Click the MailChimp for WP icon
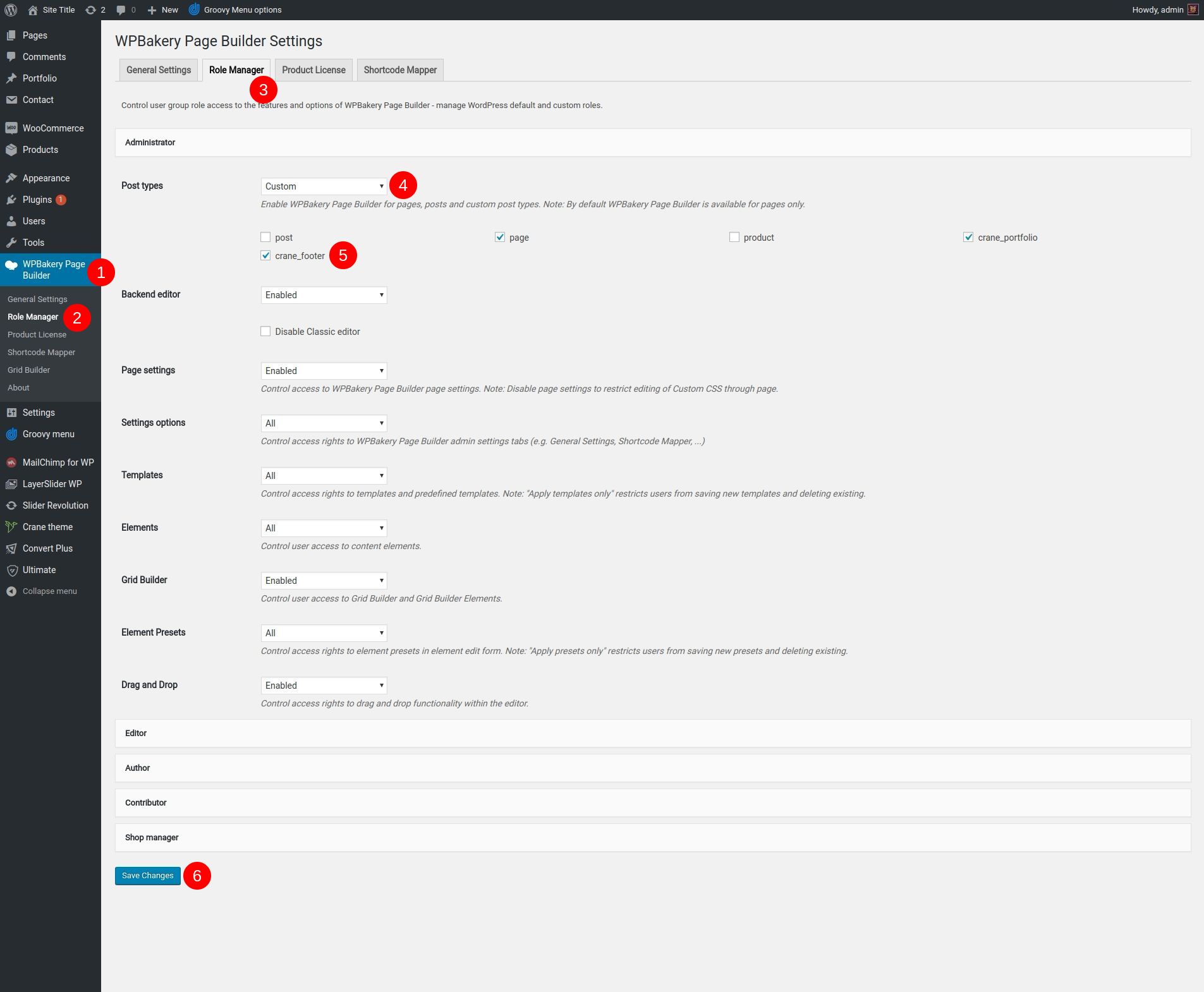1204x992 pixels. point(11,463)
